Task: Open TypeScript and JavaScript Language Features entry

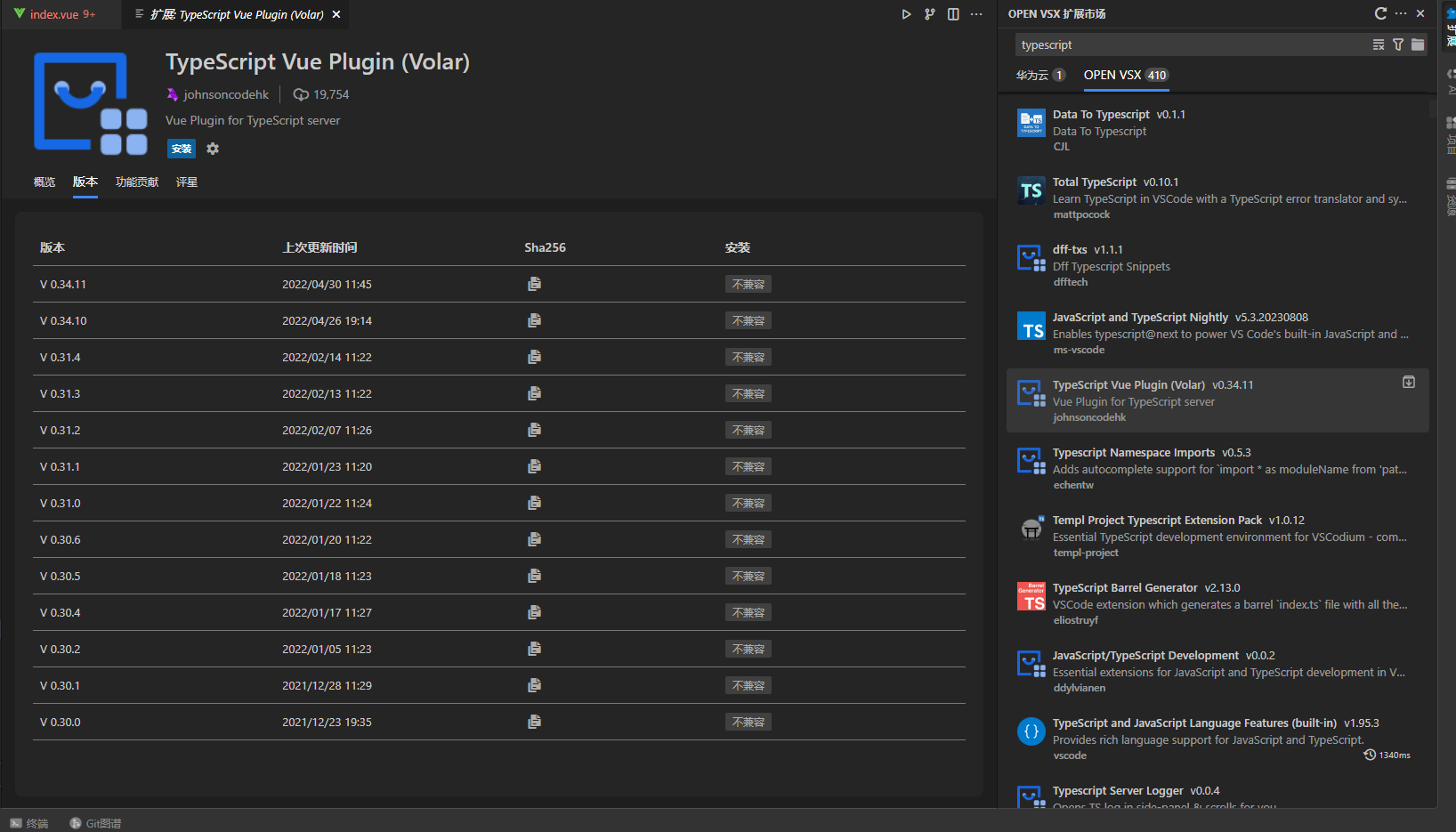Action: pos(1217,739)
